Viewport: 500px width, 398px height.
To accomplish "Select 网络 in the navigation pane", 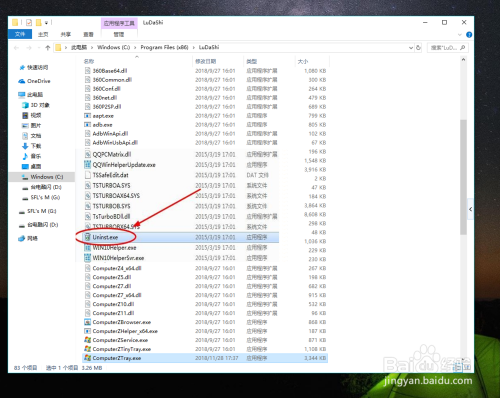I will (32, 238).
